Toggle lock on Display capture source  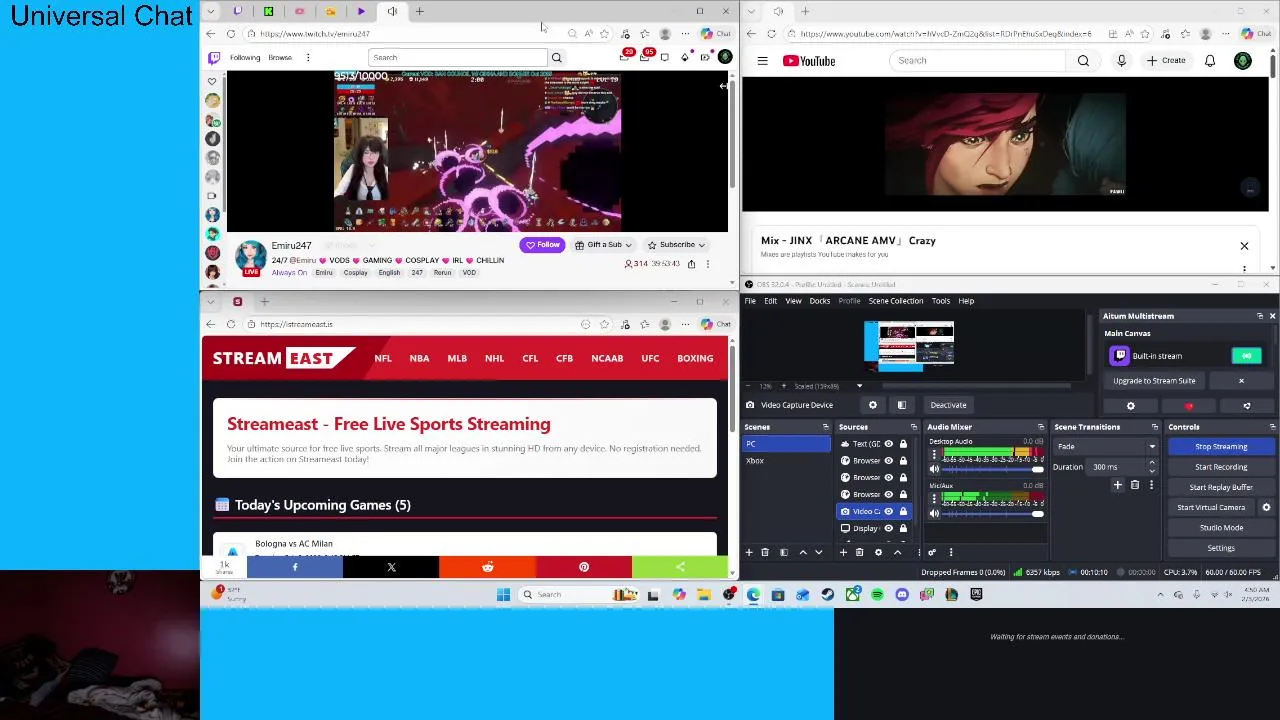coord(903,528)
